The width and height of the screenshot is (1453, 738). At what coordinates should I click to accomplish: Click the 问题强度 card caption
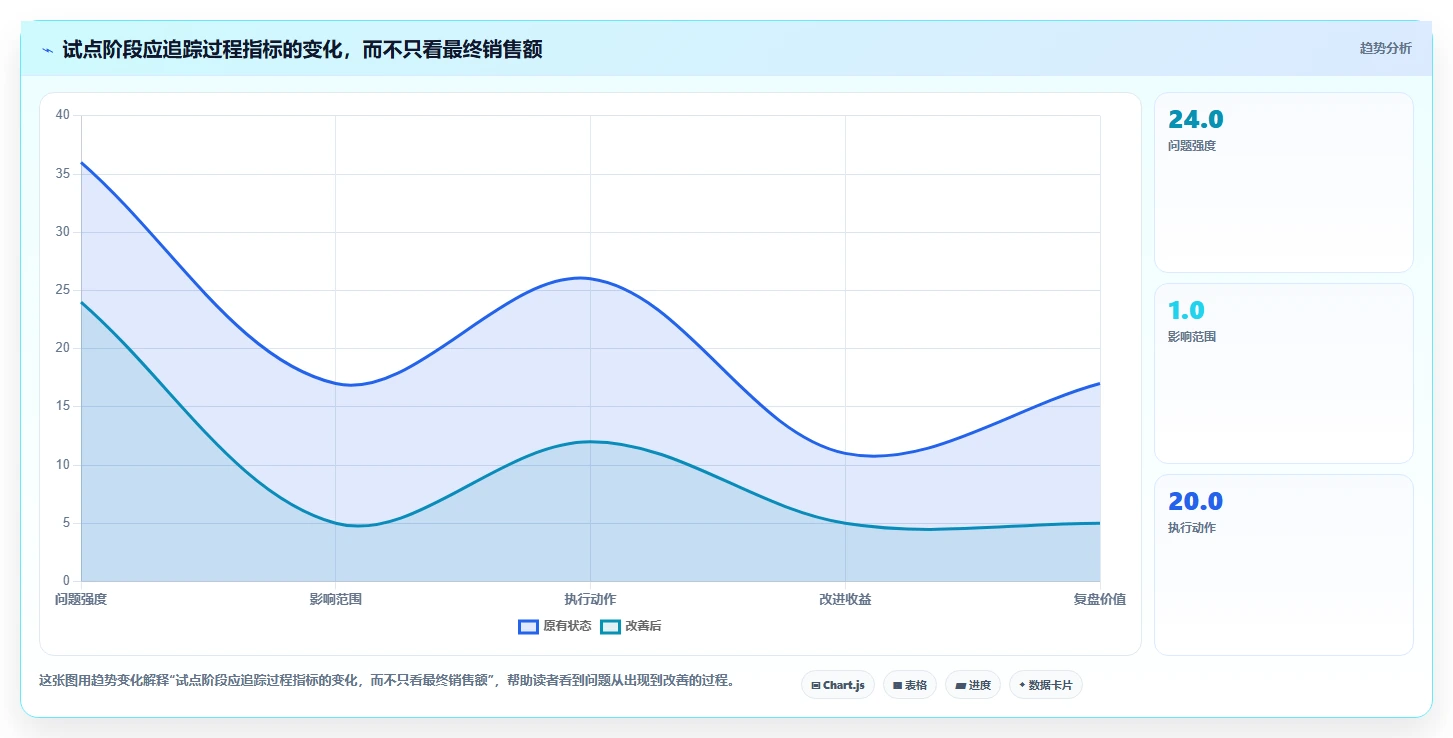click(1192, 146)
